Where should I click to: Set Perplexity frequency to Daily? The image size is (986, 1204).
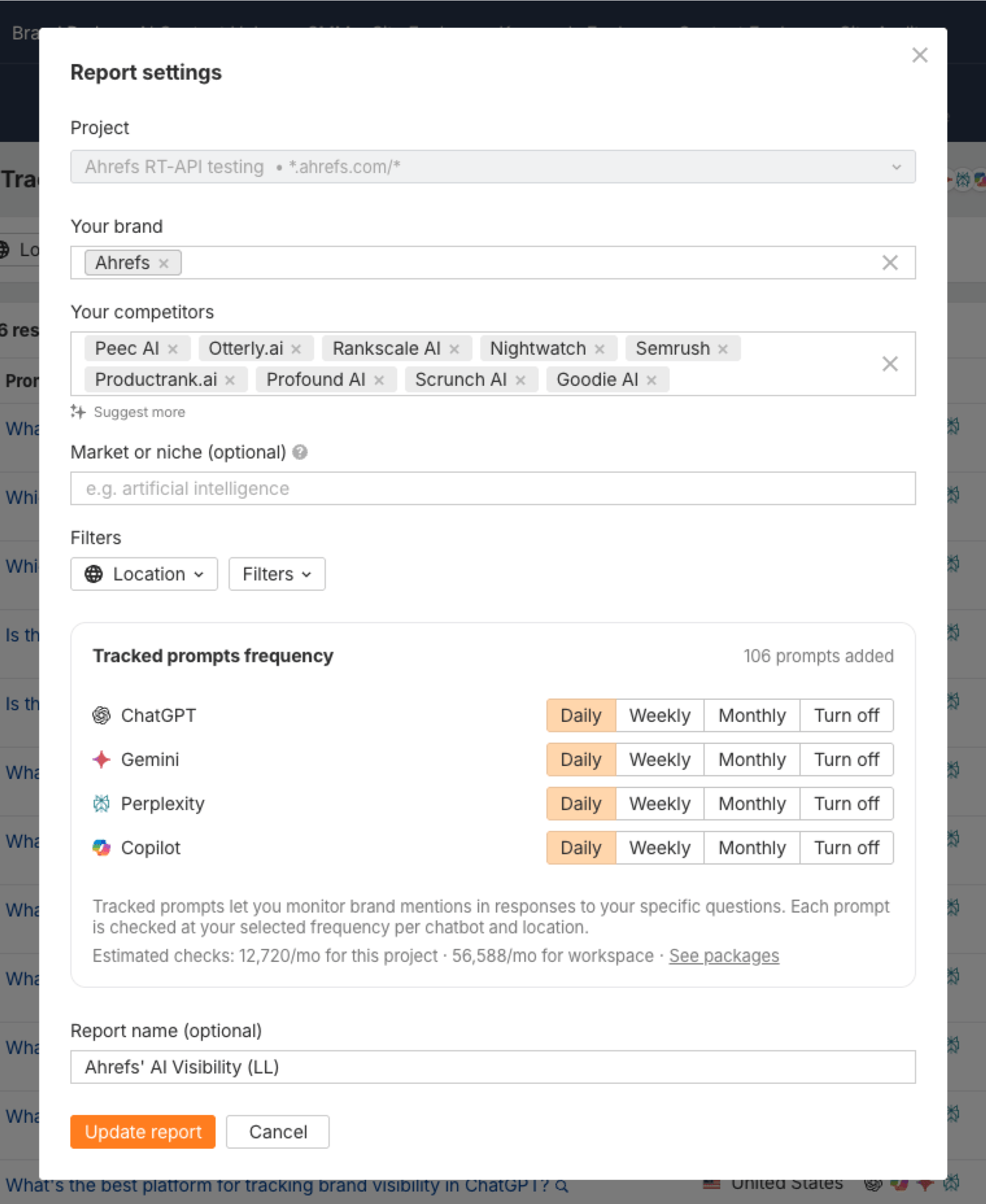(x=581, y=804)
